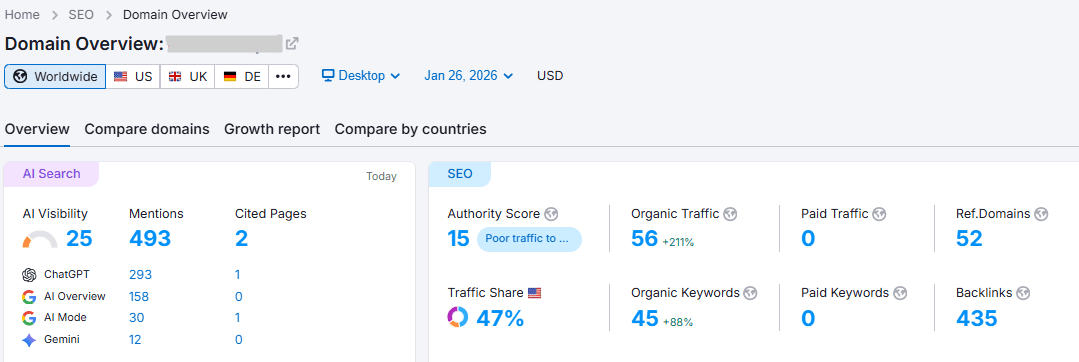
Task: Click the globe icon next to Paid Traffic
Action: pyautogui.click(x=879, y=214)
